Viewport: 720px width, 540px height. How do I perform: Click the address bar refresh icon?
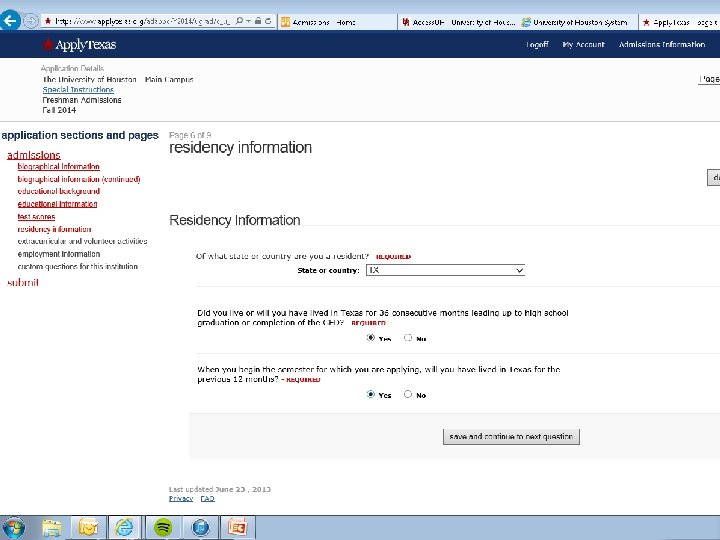[x=268, y=21]
